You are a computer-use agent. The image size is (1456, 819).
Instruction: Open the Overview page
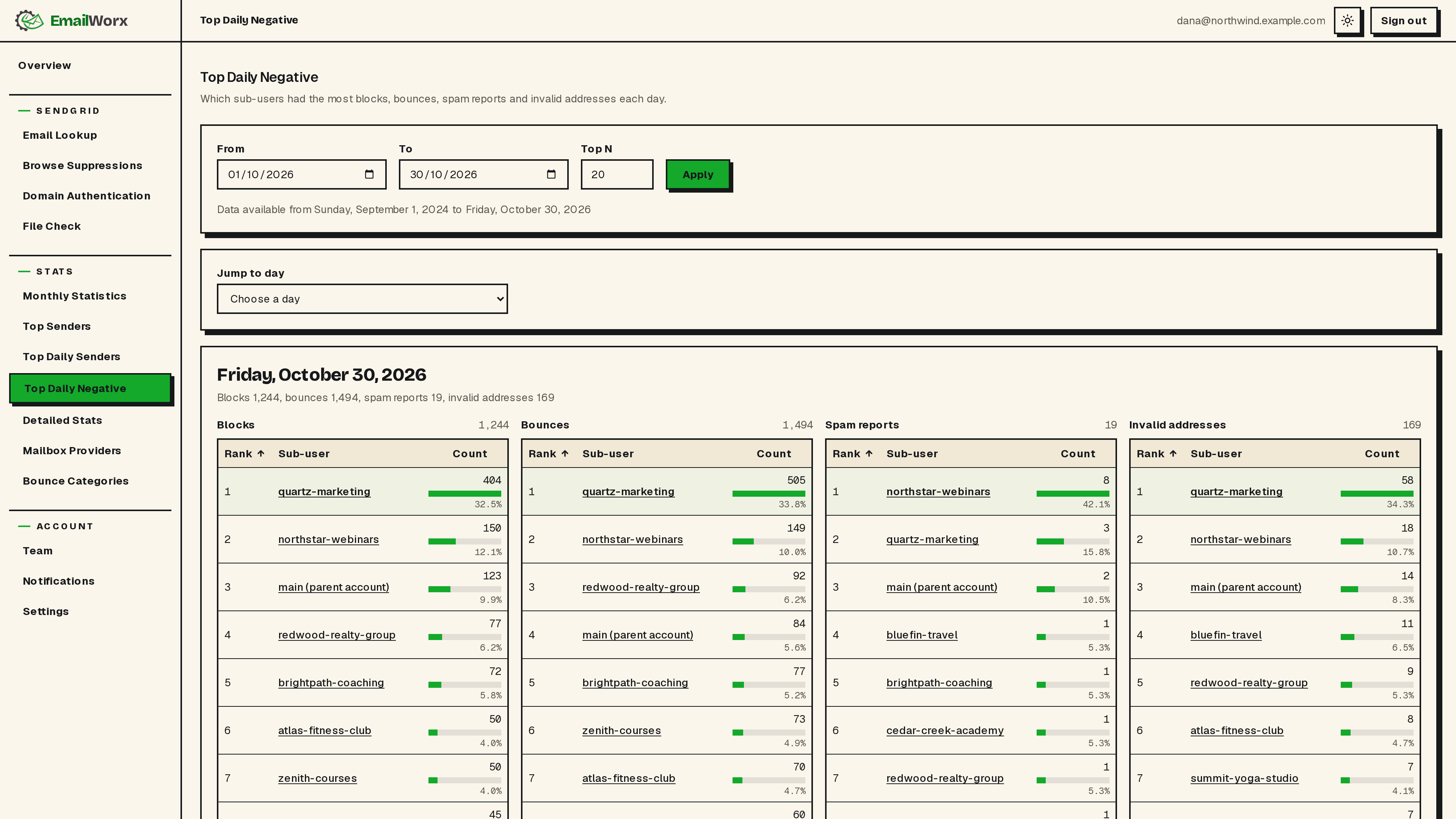pos(45,66)
